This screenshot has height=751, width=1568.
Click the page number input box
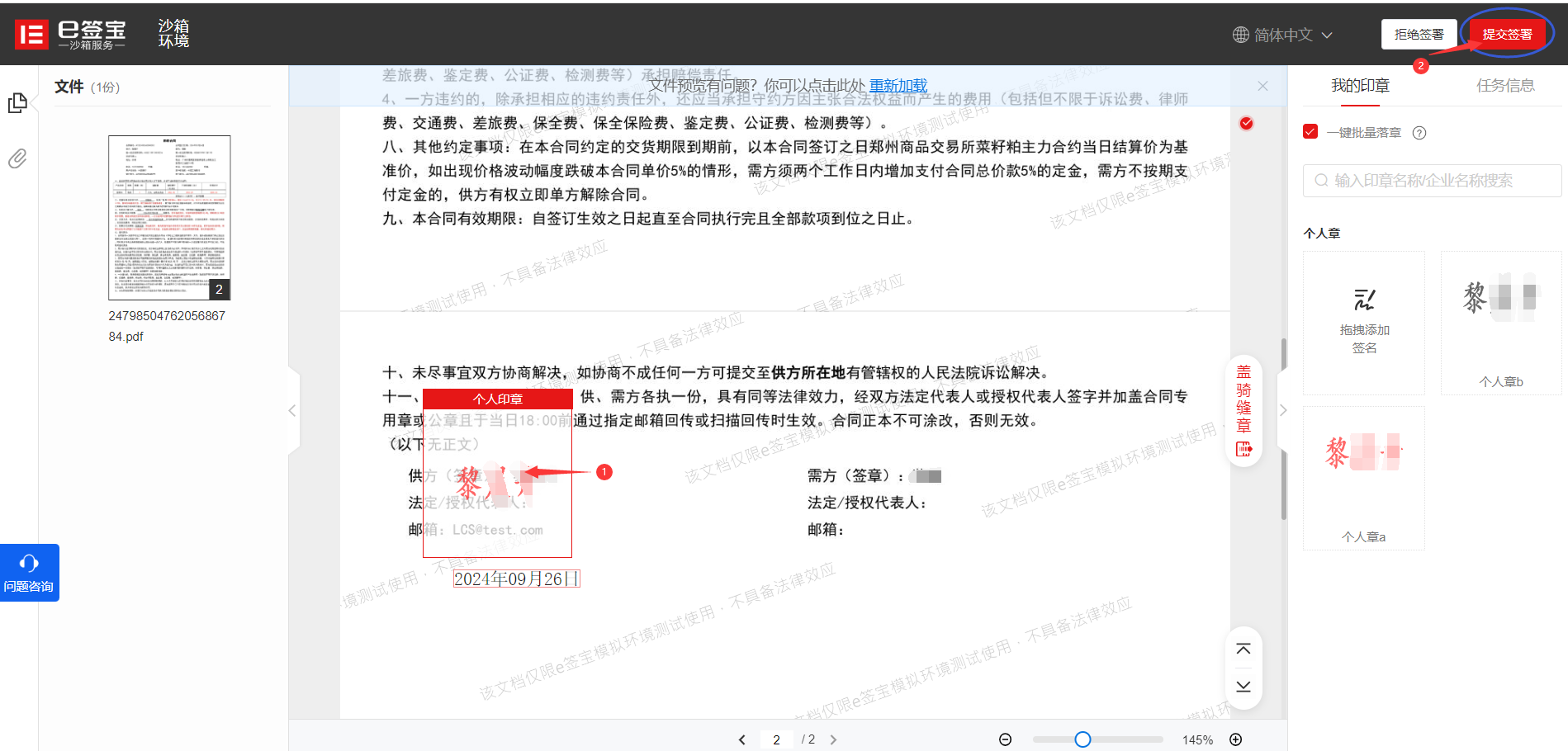click(777, 739)
